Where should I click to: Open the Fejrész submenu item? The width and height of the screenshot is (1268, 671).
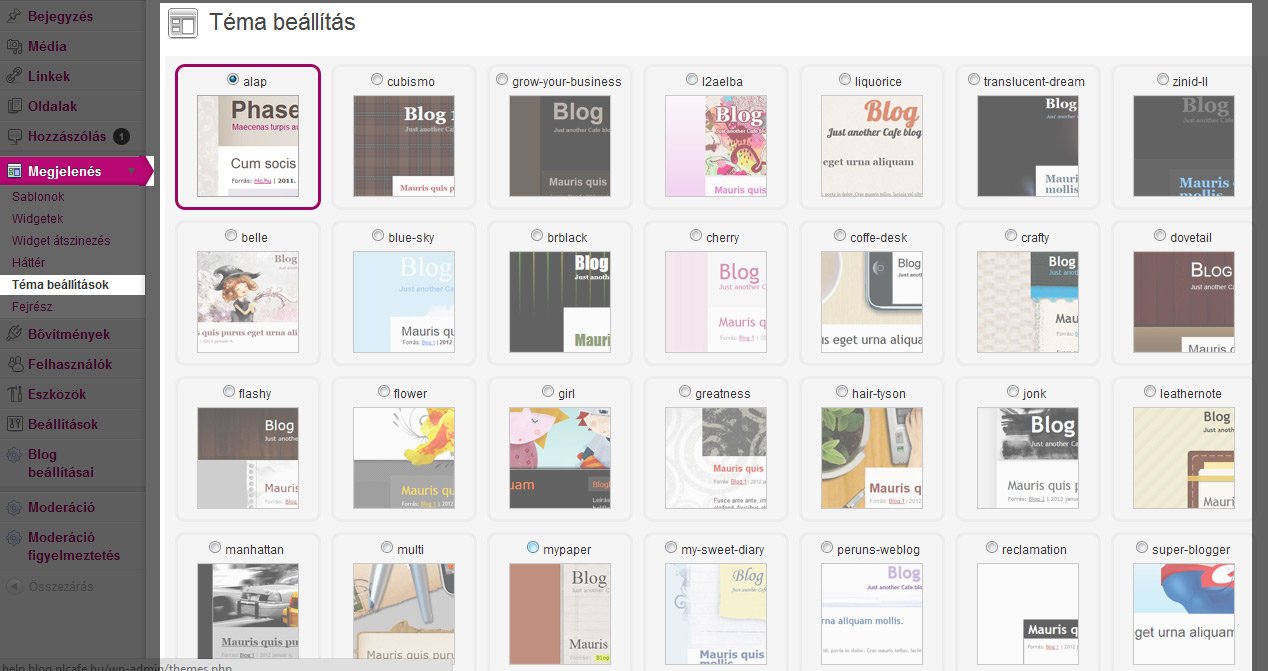32,307
